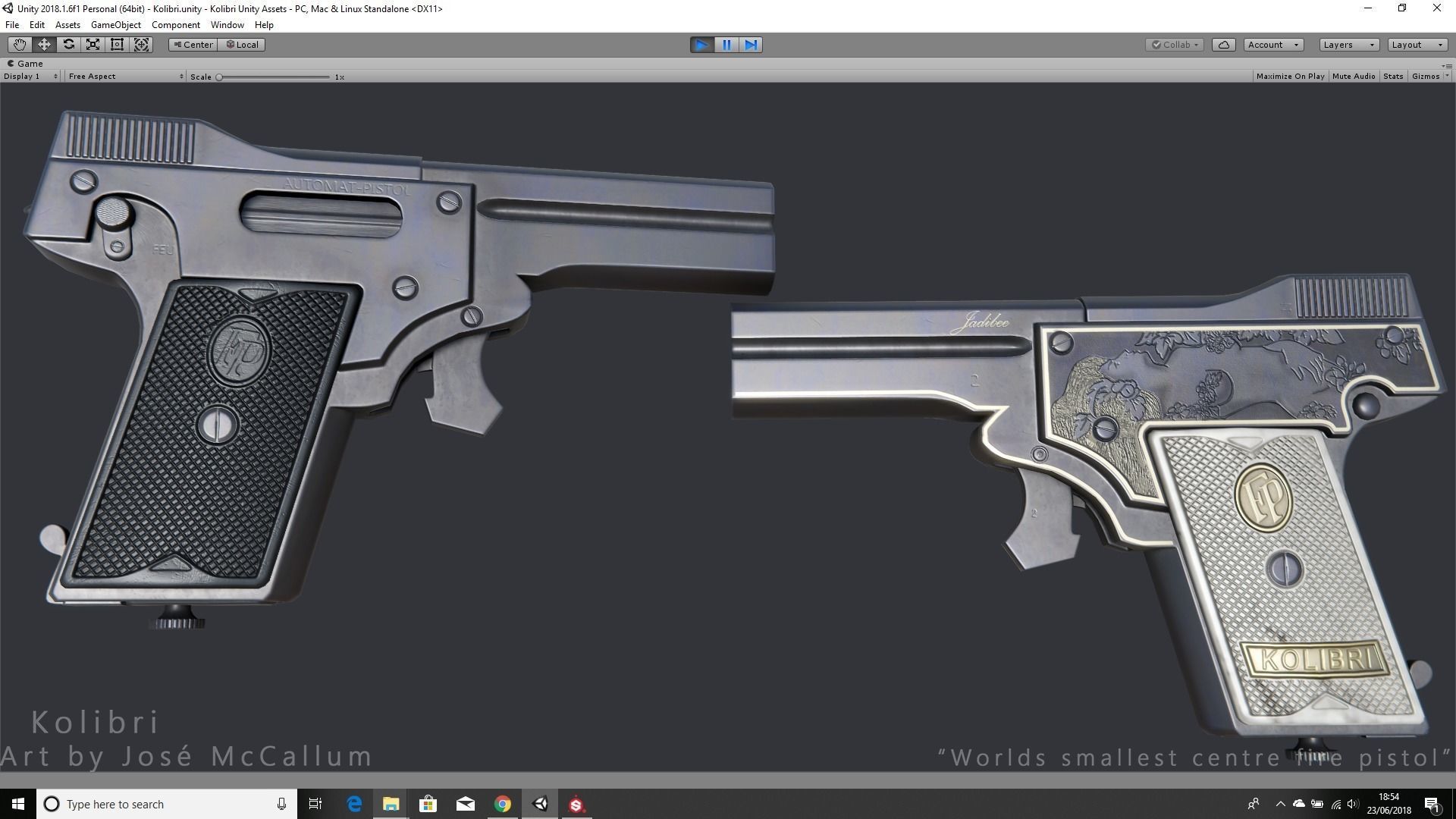The image size is (1456, 819).
Task: Toggle Mute Audio
Action: [x=1354, y=77]
